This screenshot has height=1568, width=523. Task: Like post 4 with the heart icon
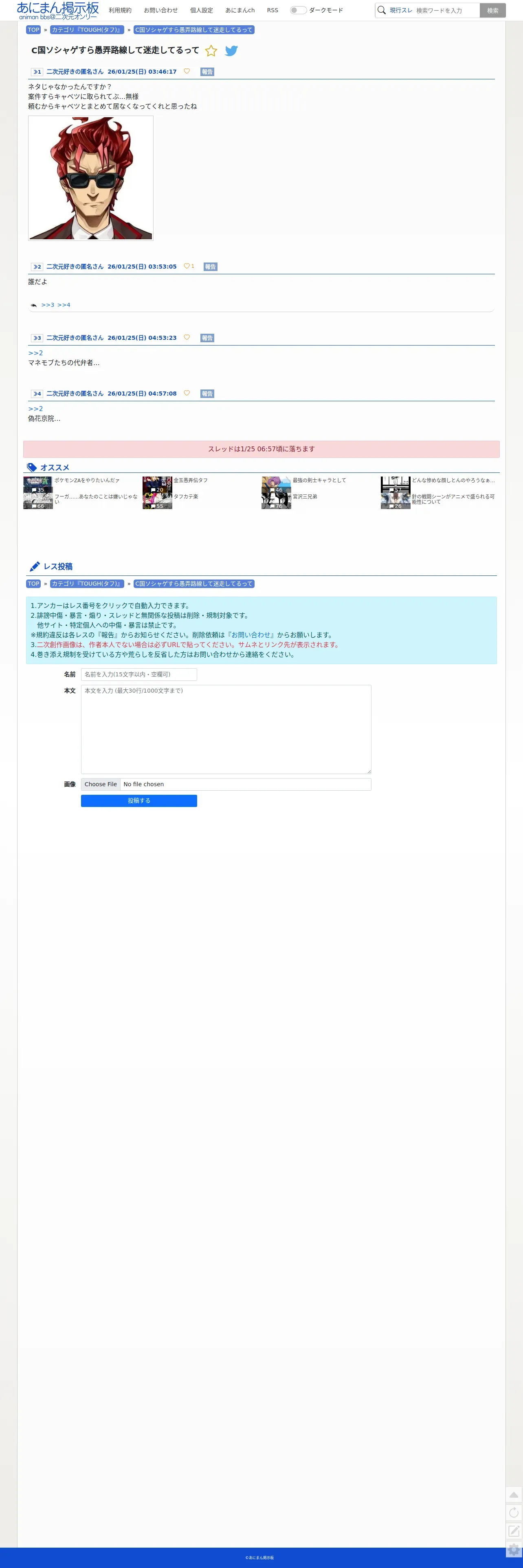coord(187,393)
